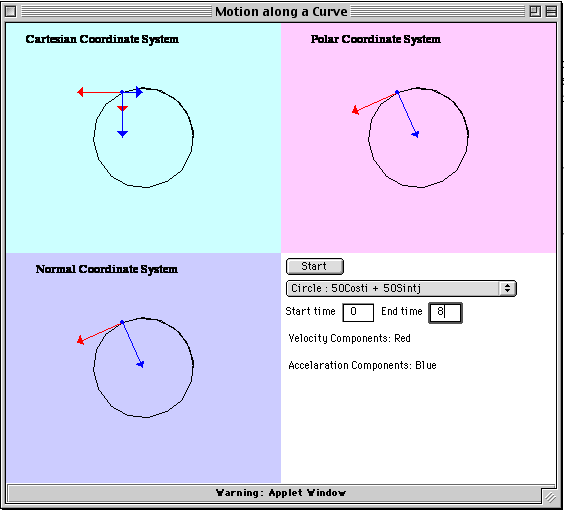This screenshot has height=512, width=564.
Task: Click the 'Warning: Applet Window' status text
Action: point(281,493)
